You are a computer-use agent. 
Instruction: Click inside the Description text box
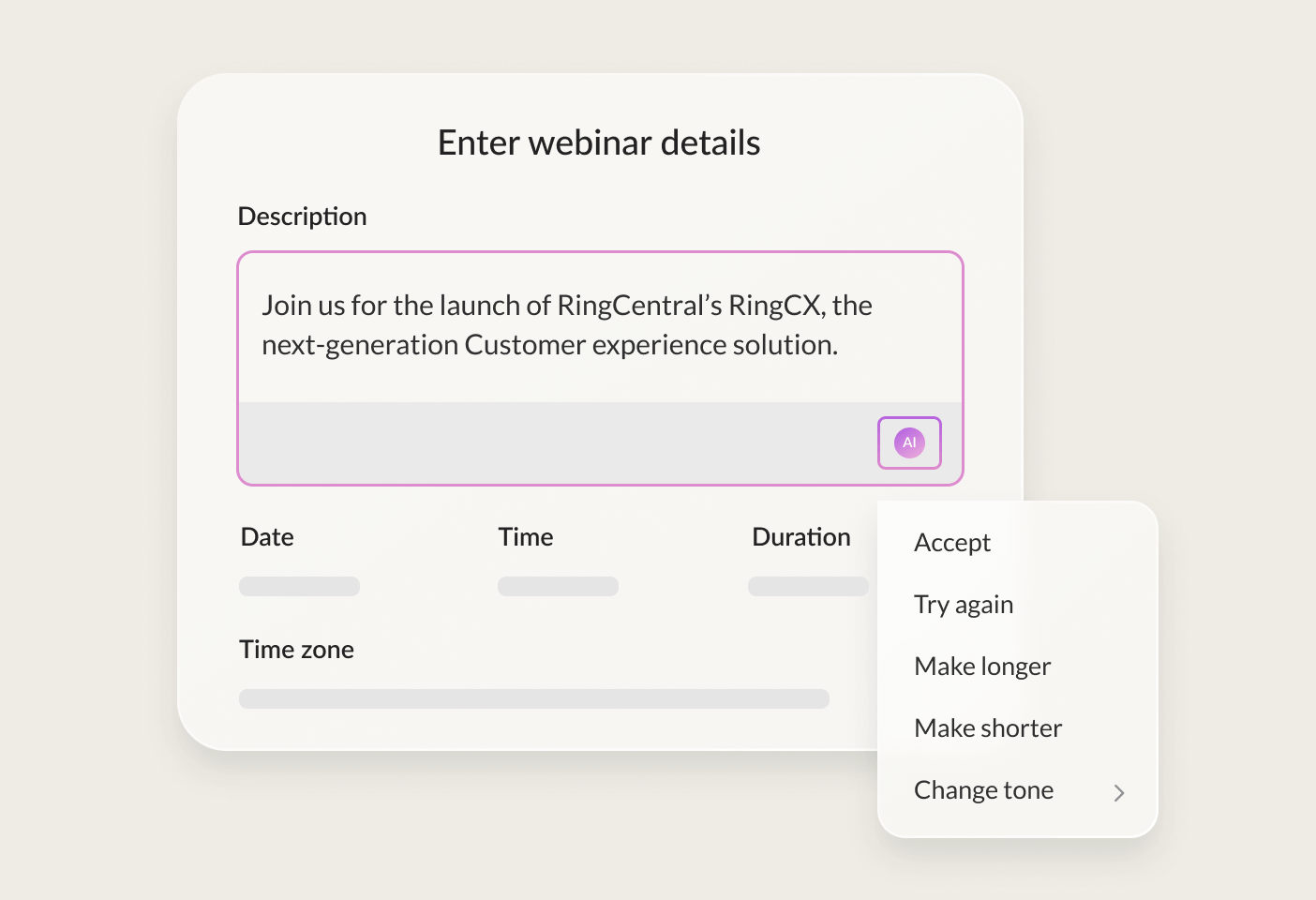[x=600, y=326]
